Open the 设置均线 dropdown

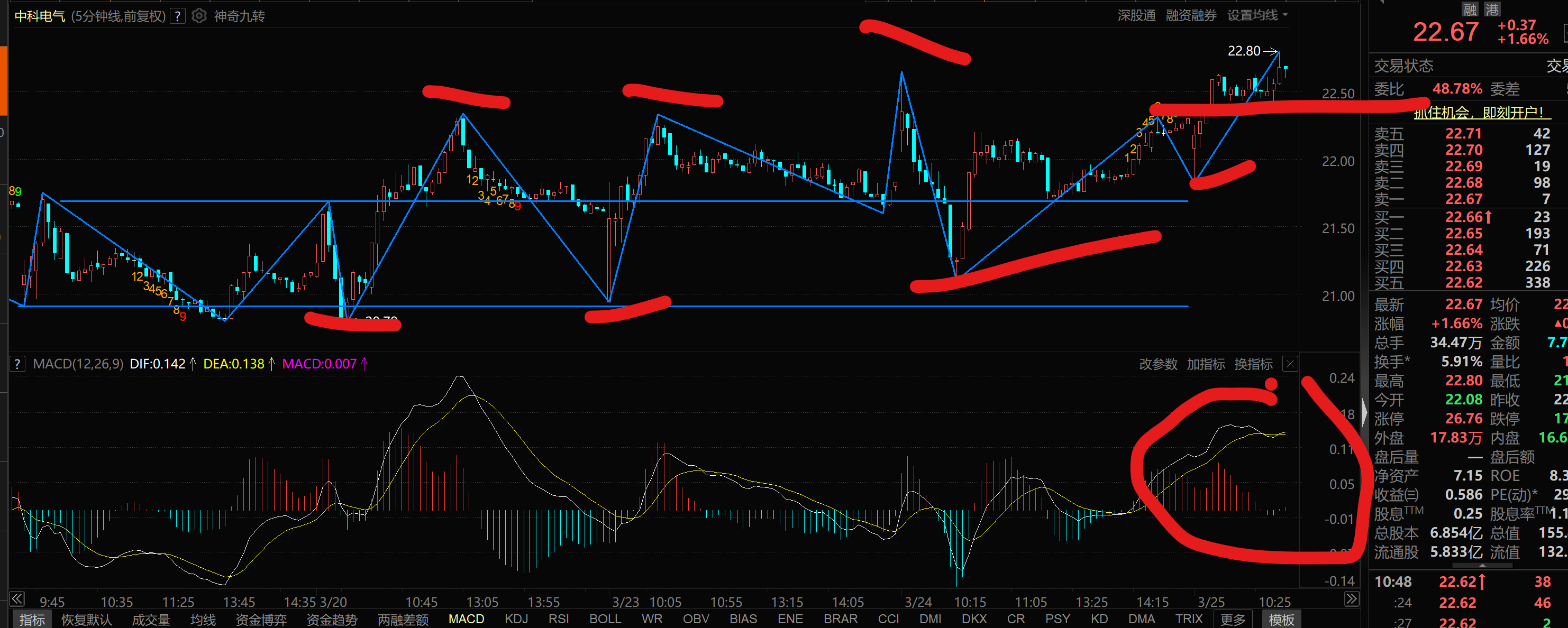[1257, 15]
